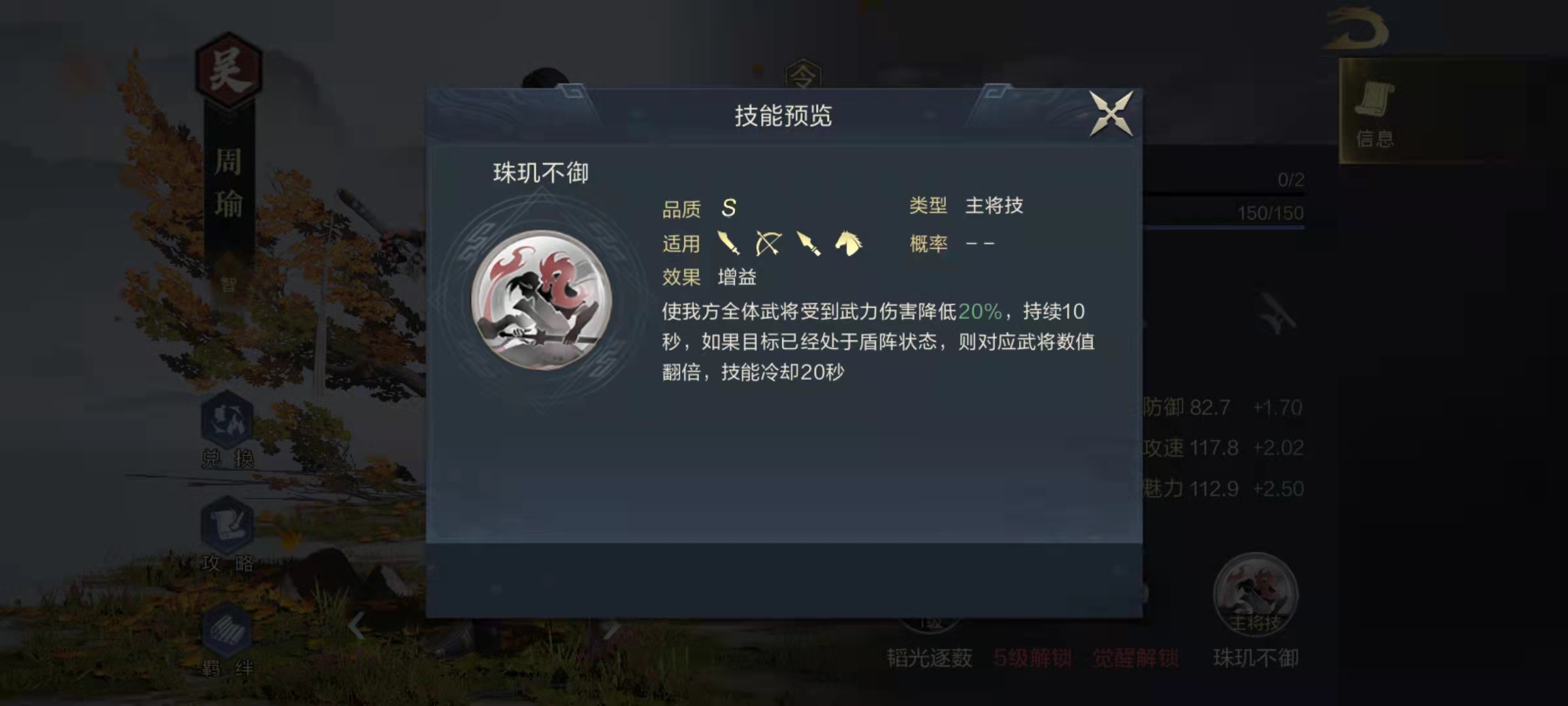Tap the 觉醒解锁 locked skill label
1568x706 pixels.
[1135, 658]
